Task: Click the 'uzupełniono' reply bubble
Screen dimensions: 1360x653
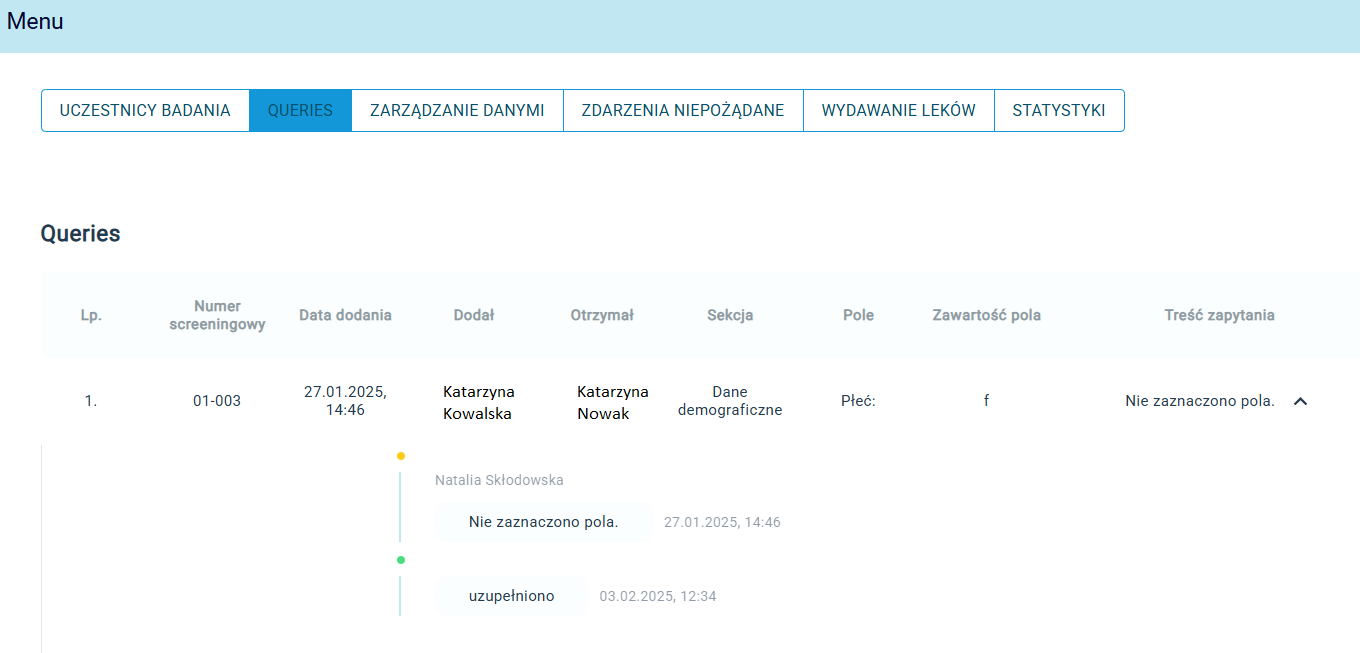Action: click(511, 596)
